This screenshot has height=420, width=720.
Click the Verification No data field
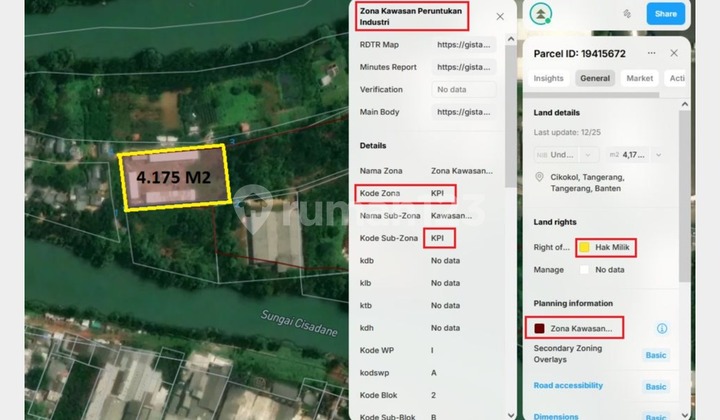click(x=464, y=90)
